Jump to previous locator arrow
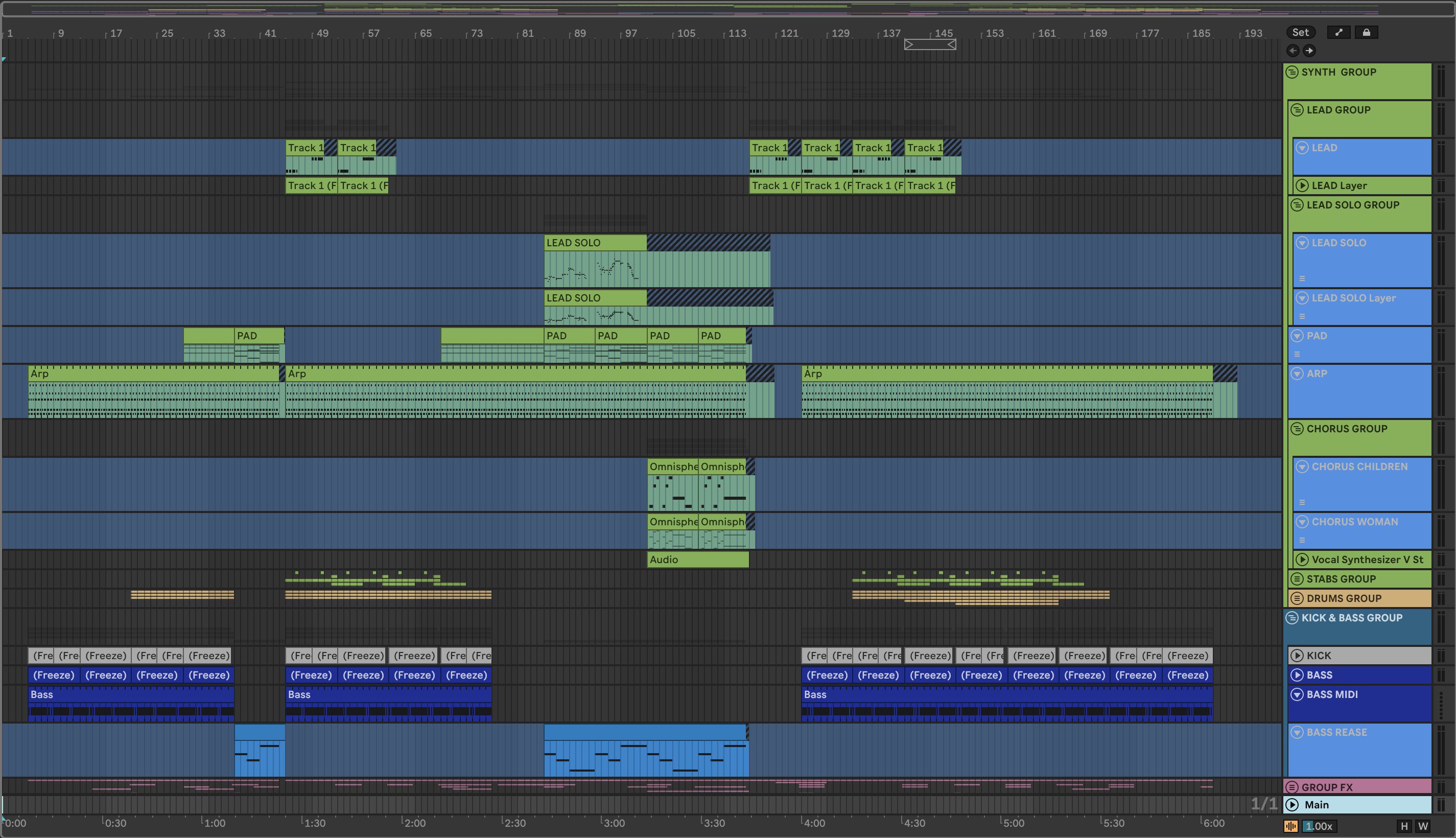This screenshot has height=838, width=1456. (1293, 51)
